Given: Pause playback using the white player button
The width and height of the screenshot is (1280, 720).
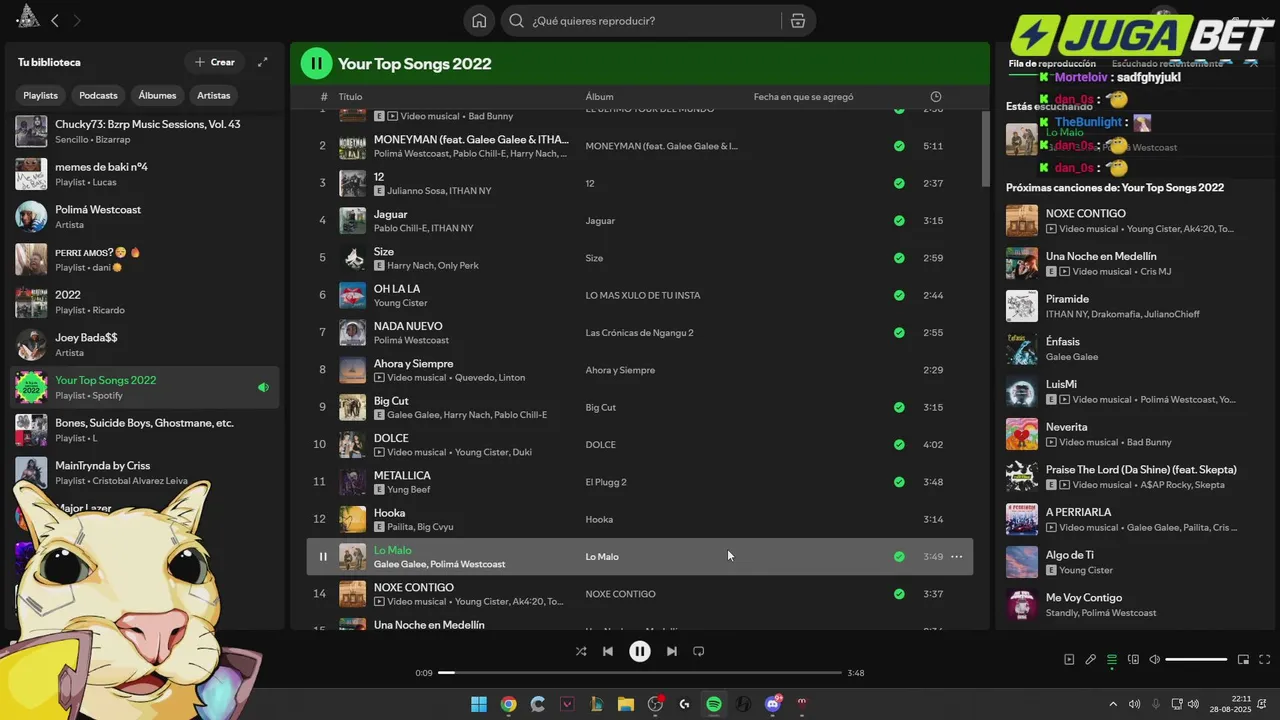Looking at the screenshot, I should point(640,651).
